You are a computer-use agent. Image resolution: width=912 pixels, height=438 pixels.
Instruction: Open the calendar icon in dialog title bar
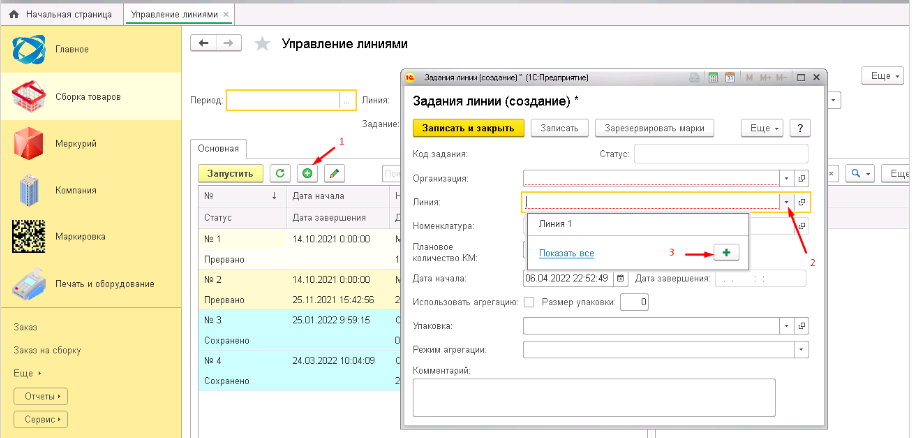pos(730,77)
